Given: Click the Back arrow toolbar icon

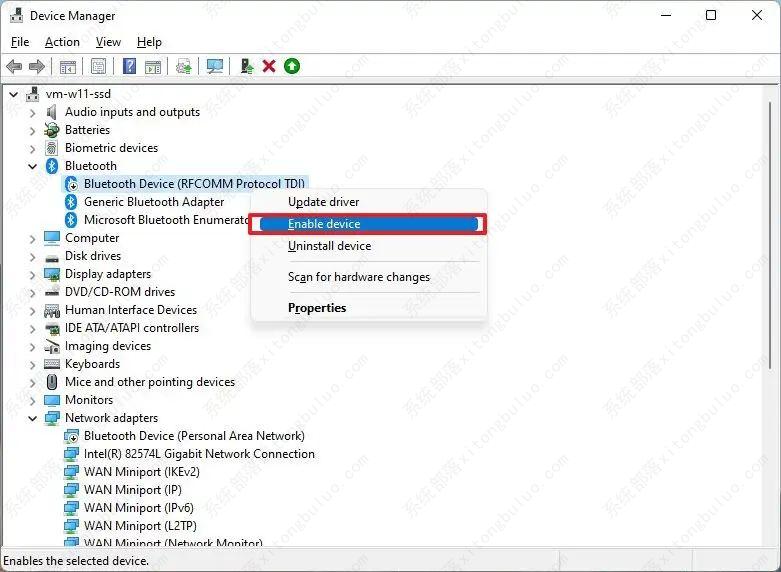Looking at the screenshot, I should pos(14,66).
